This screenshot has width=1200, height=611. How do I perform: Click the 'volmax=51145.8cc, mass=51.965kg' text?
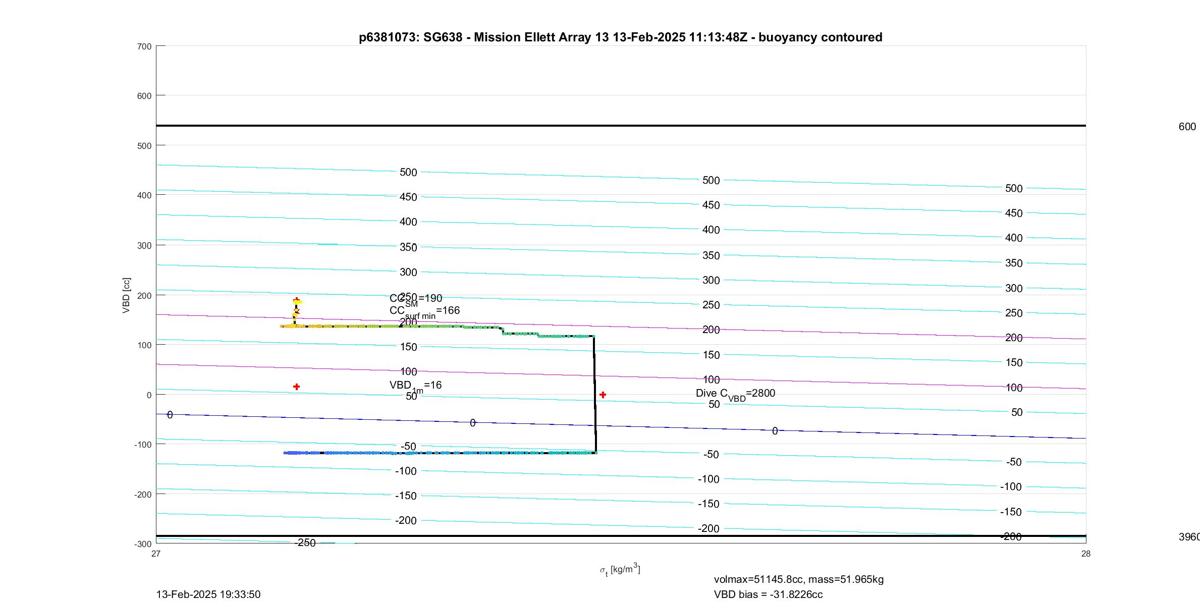[x=798, y=579]
